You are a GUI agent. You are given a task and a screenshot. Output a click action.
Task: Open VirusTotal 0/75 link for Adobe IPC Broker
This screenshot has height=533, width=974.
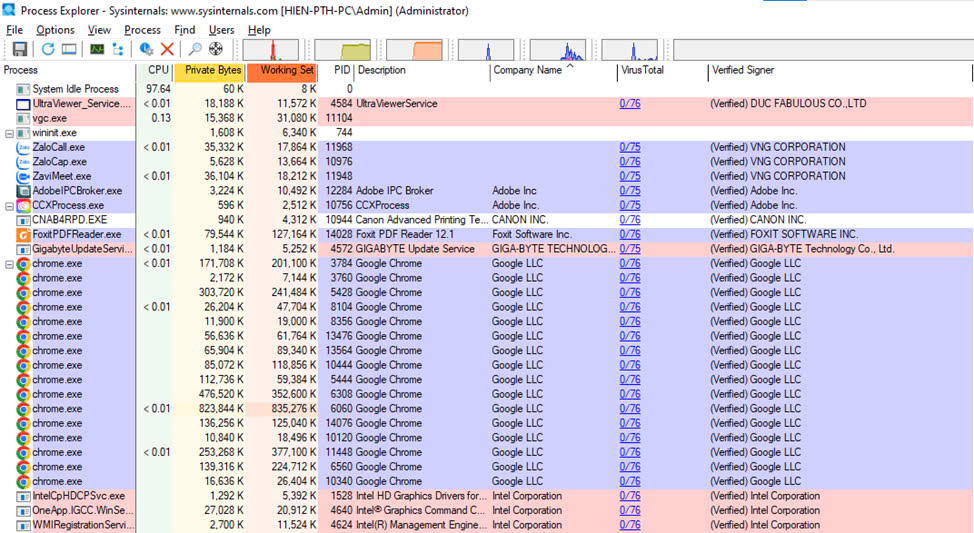(x=630, y=191)
